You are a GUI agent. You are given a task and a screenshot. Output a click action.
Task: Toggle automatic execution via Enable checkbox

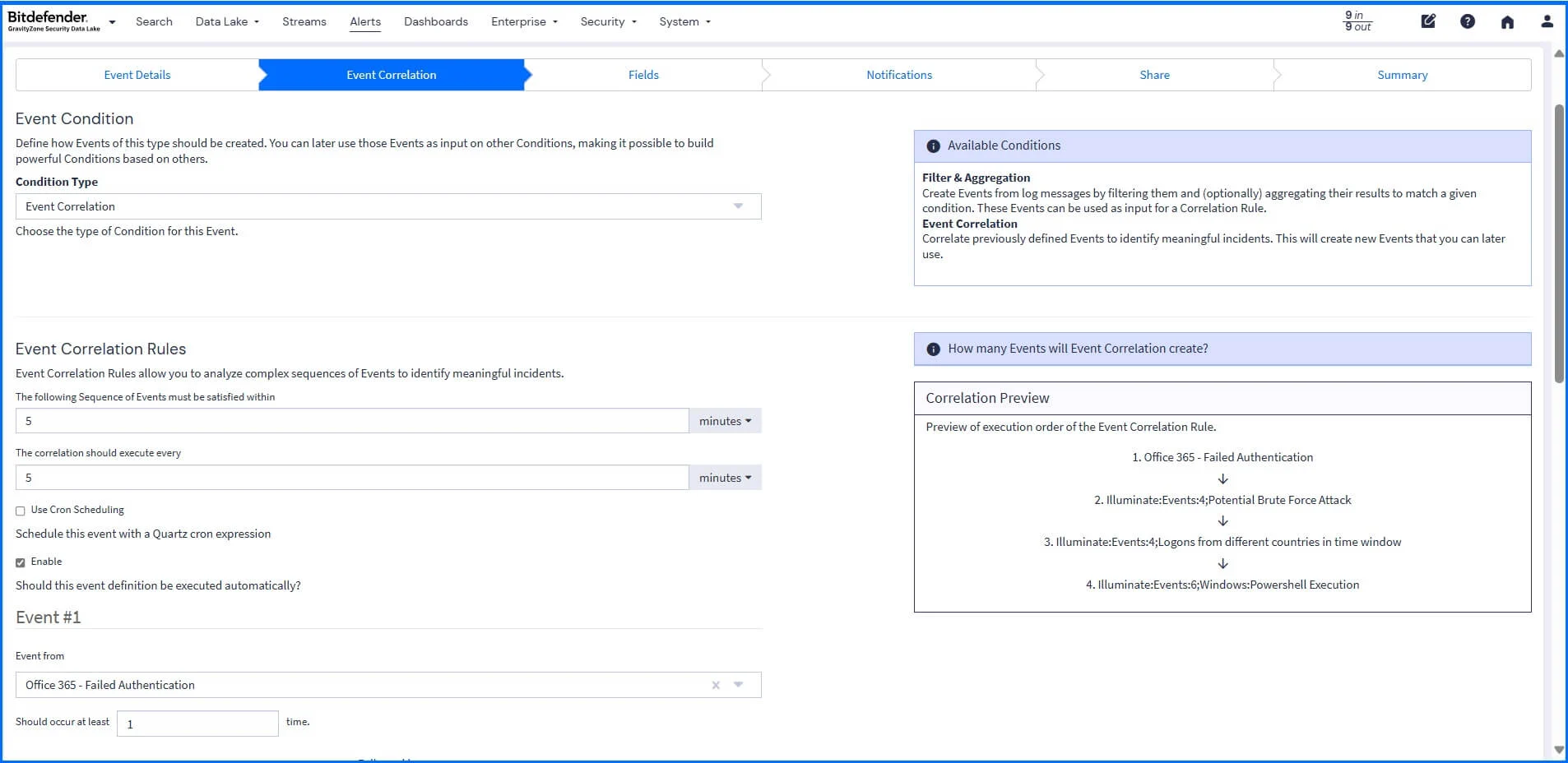20,562
